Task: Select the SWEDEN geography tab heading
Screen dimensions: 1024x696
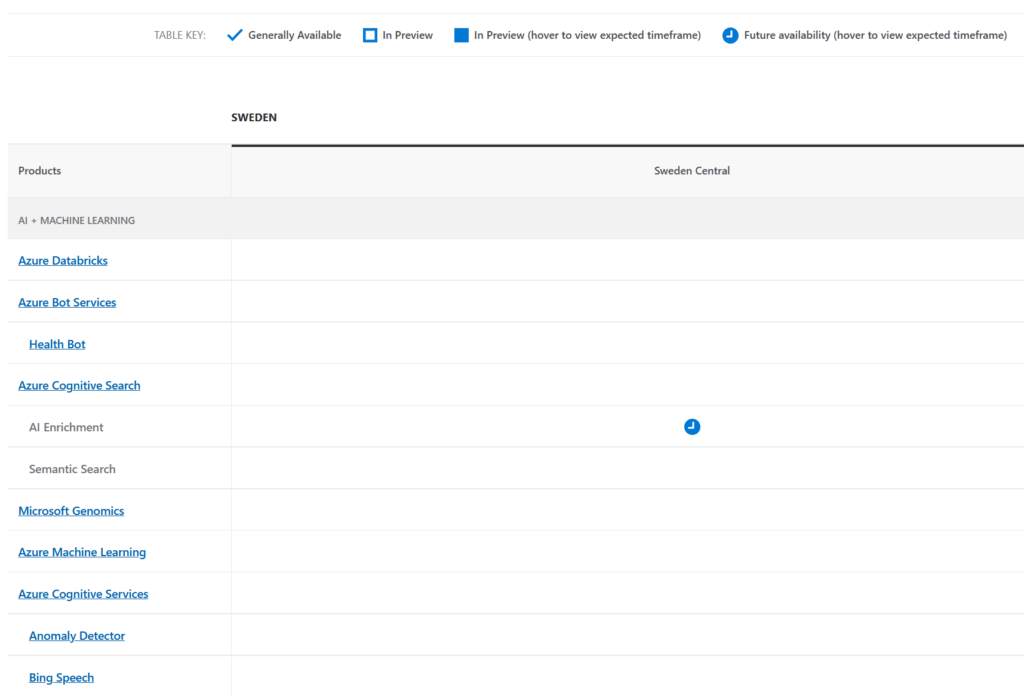Action: 254,118
